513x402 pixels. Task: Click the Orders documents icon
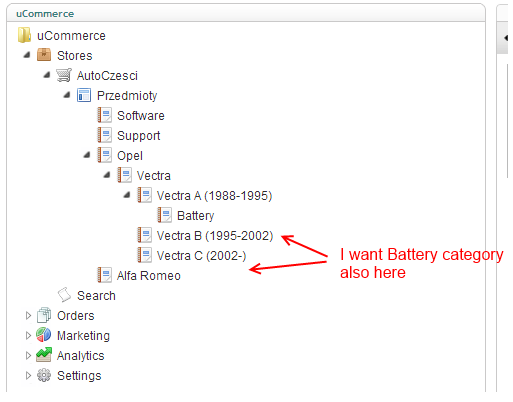pyautogui.click(x=44, y=315)
